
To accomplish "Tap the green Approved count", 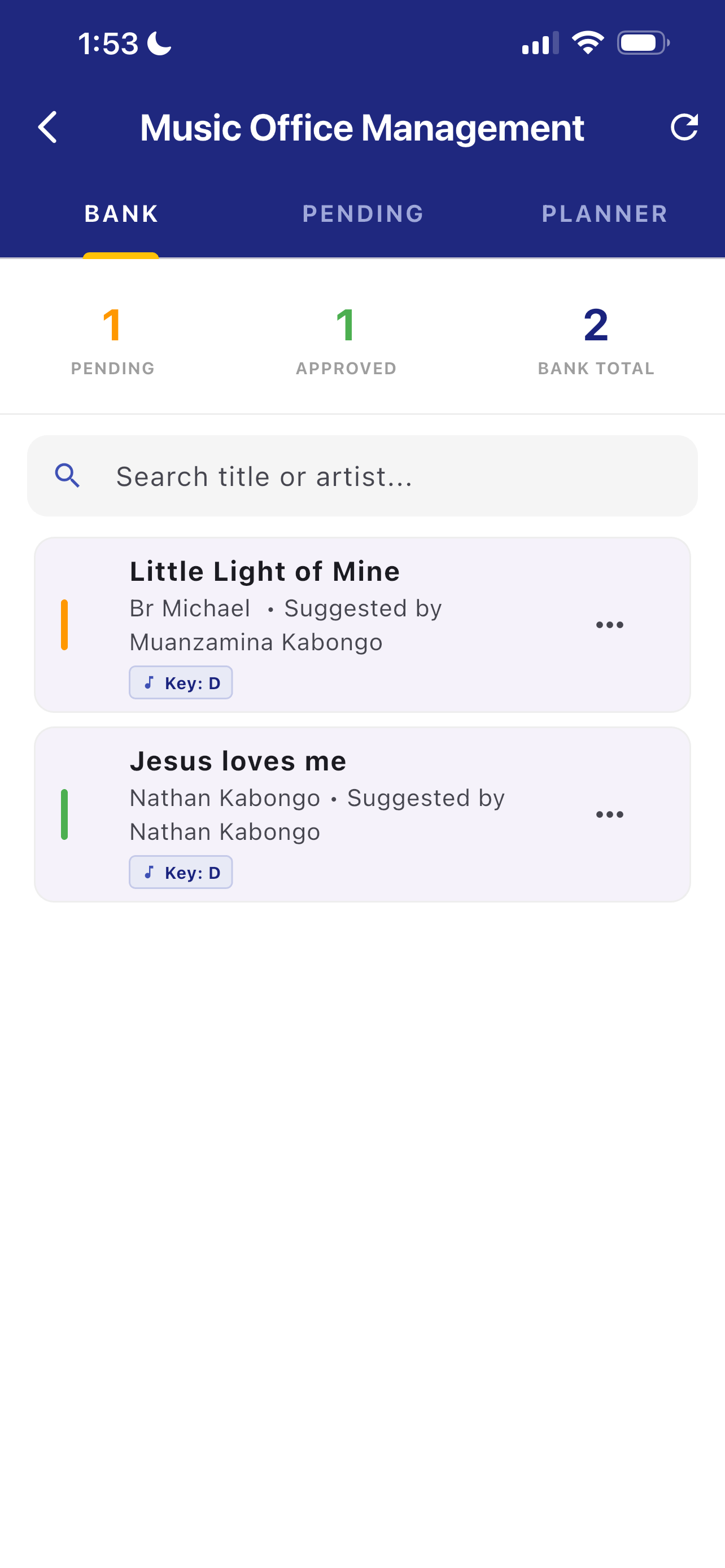I will pos(346,325).
